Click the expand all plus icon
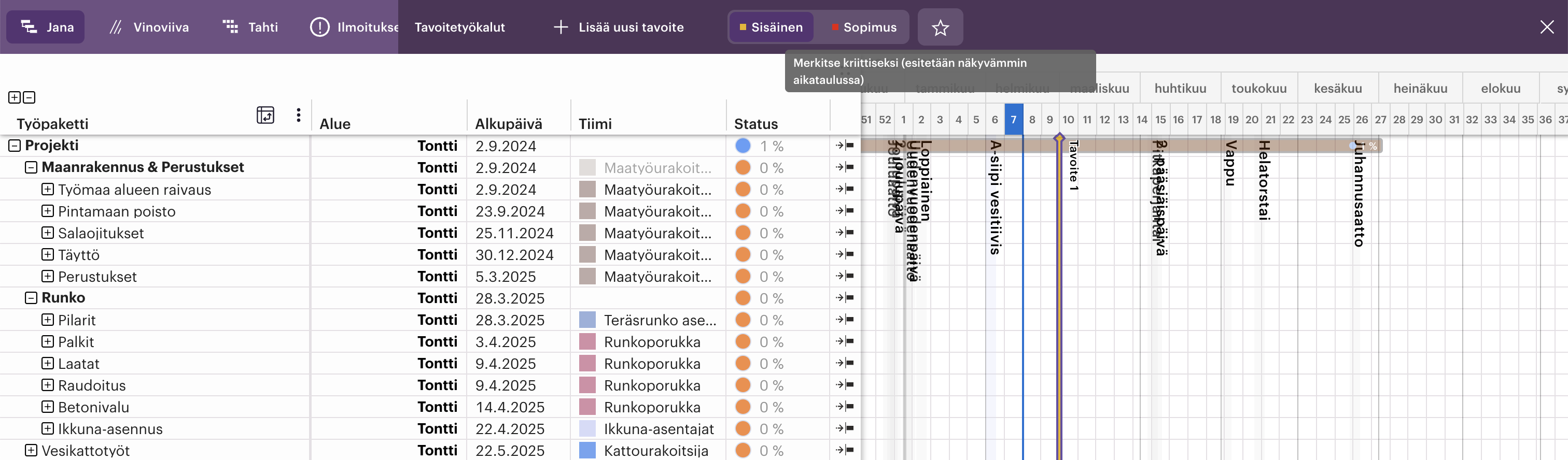Image resolution: width=1568 pixels, height=460 pixels. pos(14,97)
